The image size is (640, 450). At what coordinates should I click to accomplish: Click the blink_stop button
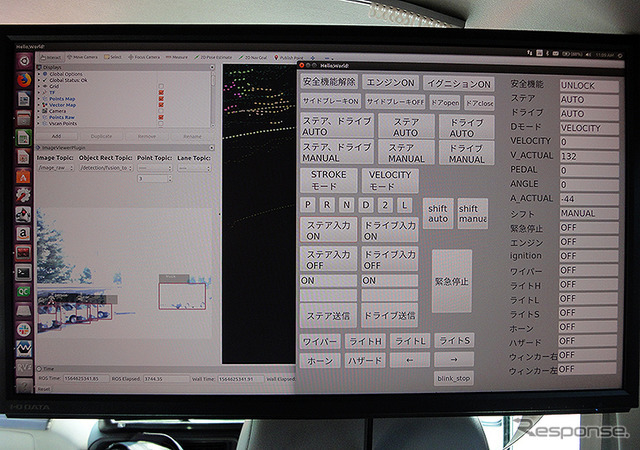453,379
